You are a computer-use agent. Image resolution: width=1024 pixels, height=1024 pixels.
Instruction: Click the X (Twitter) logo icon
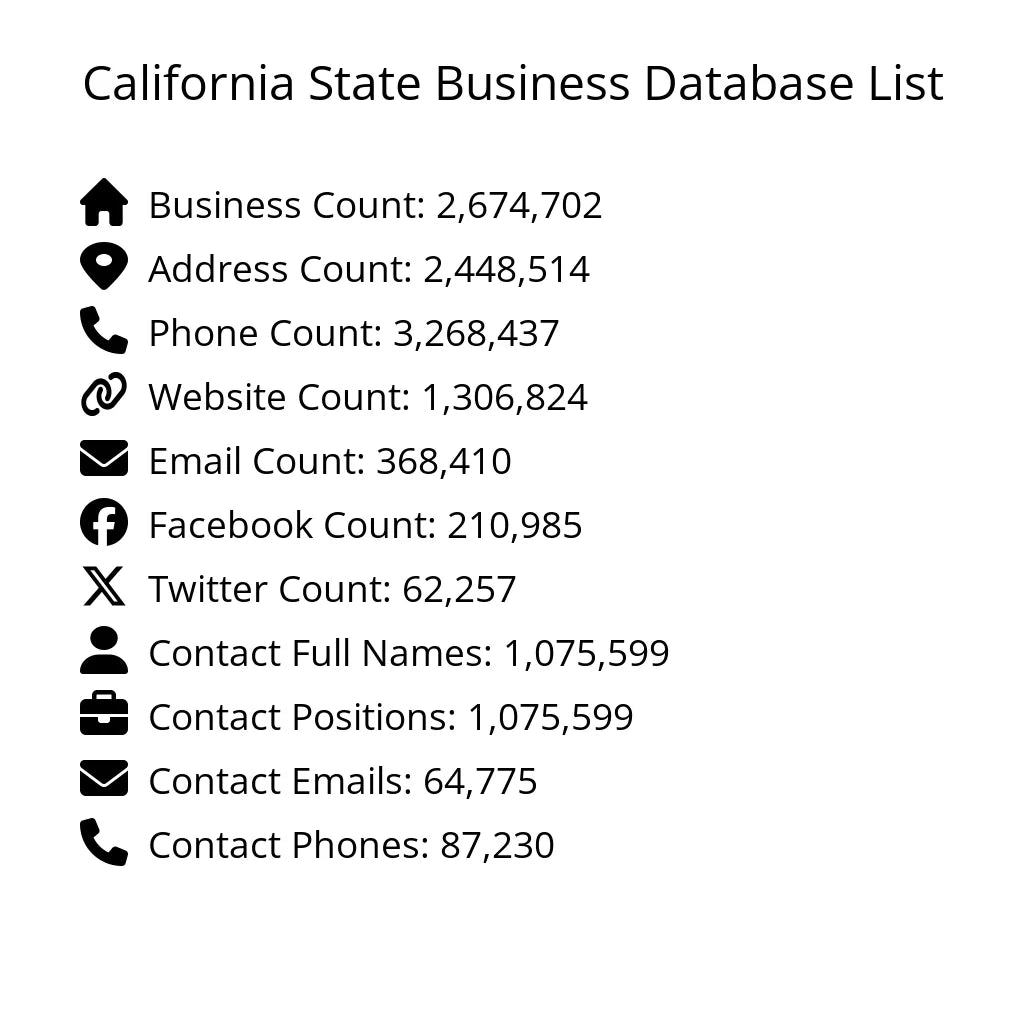coord(104,587)
